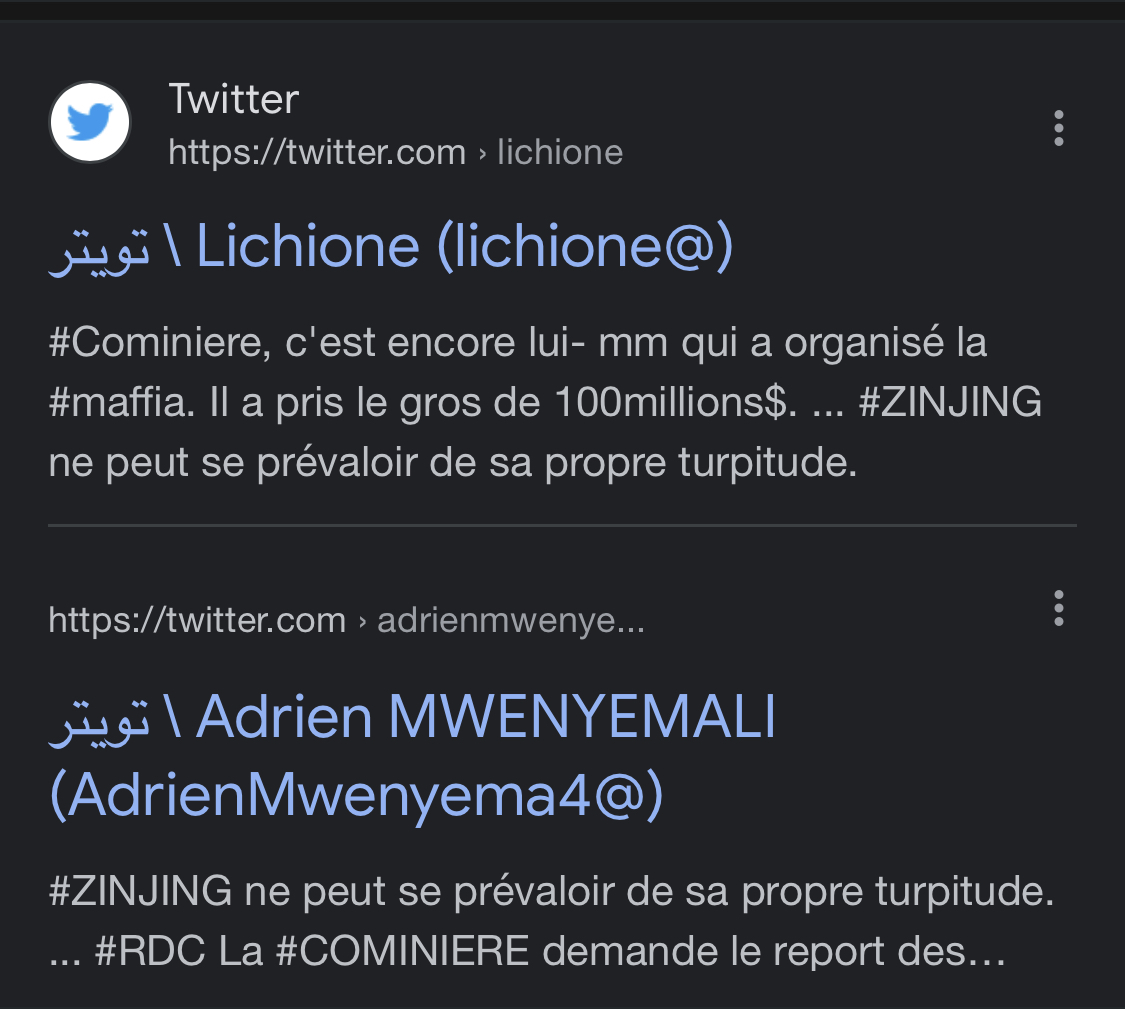This screenshot has width=1125, height=1009.
Task: Open three-dot menu for Lichione result
Action: tap(1058, 128)
